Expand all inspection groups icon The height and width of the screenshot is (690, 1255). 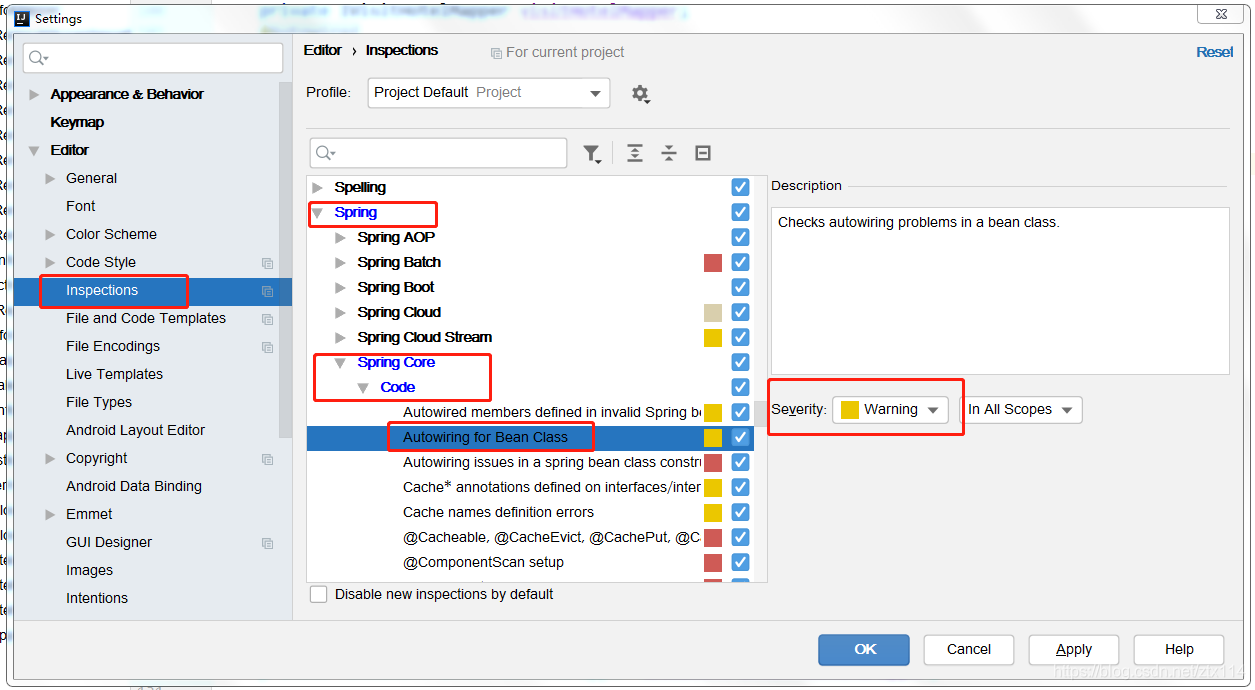coord(635,153)
